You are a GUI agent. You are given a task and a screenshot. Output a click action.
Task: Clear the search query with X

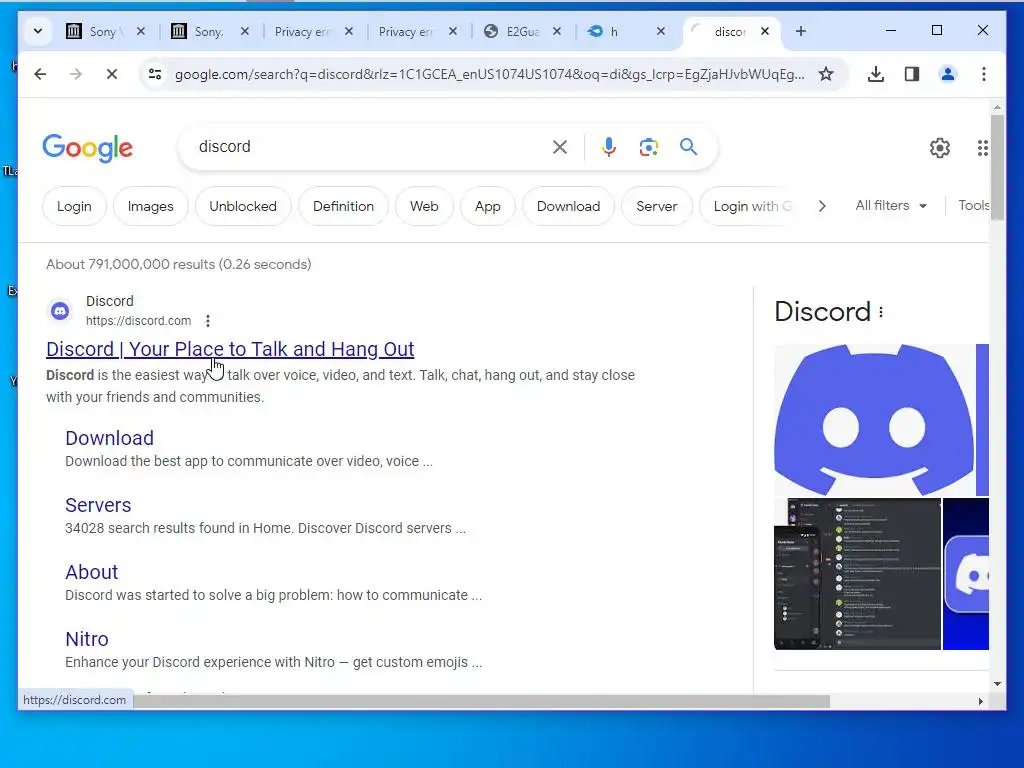(560, 147)
